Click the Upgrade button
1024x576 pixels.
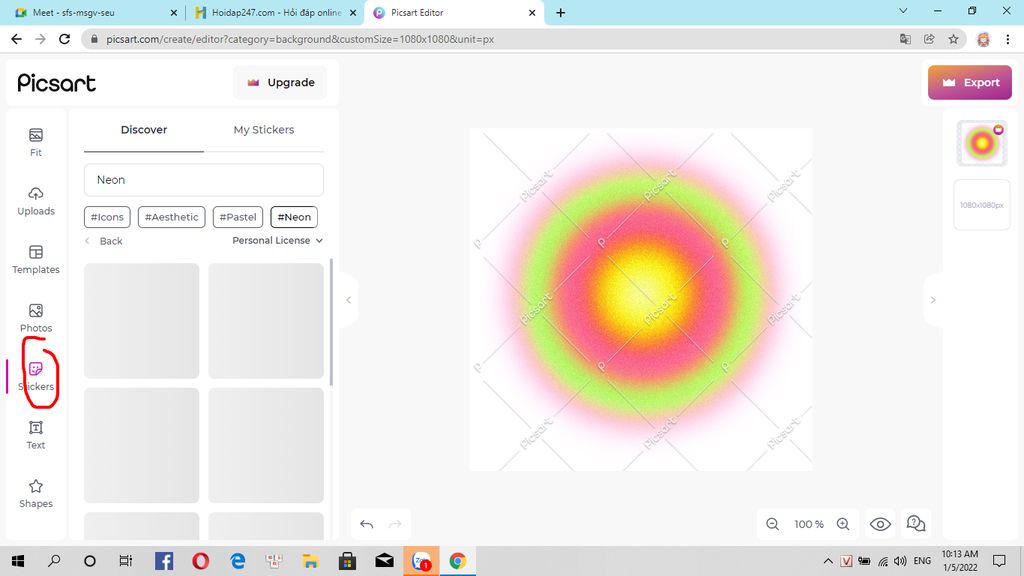click(280, 82)
